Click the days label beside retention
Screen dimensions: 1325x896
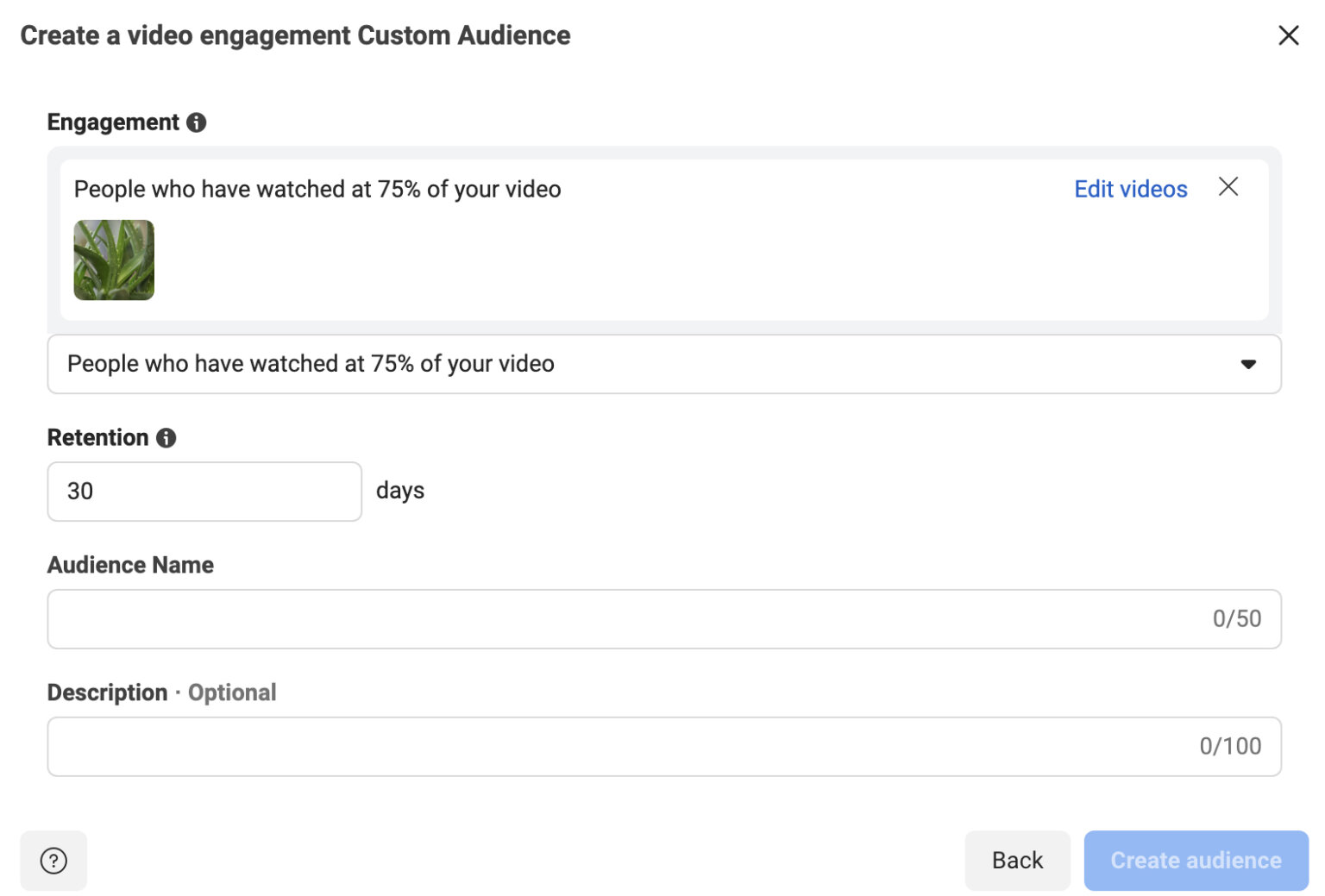400,490
